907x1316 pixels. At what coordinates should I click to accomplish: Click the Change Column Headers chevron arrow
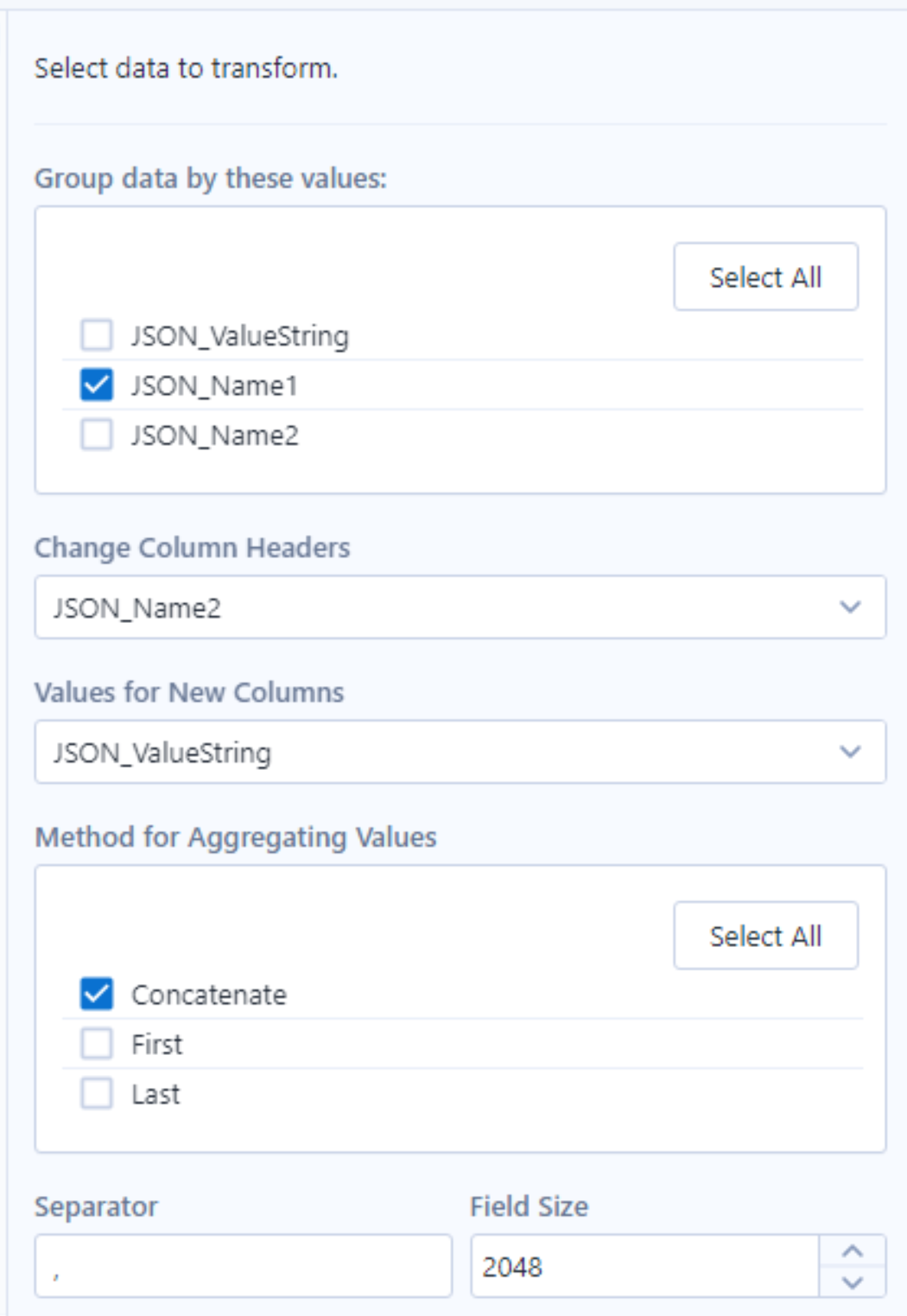pyautogui.click(x=850, y=607)
